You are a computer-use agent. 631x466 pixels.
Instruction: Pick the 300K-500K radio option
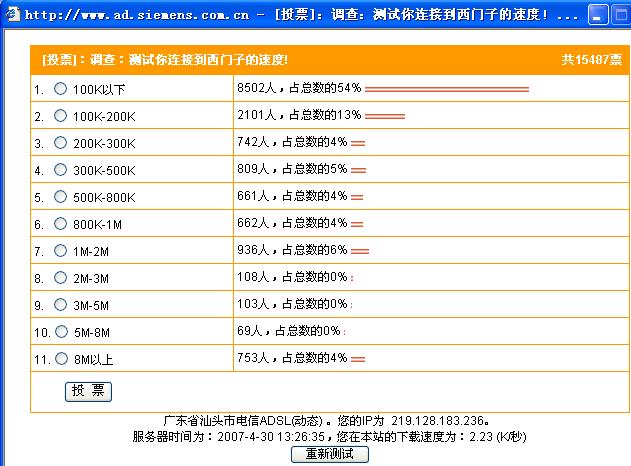(x=60, y=169)
